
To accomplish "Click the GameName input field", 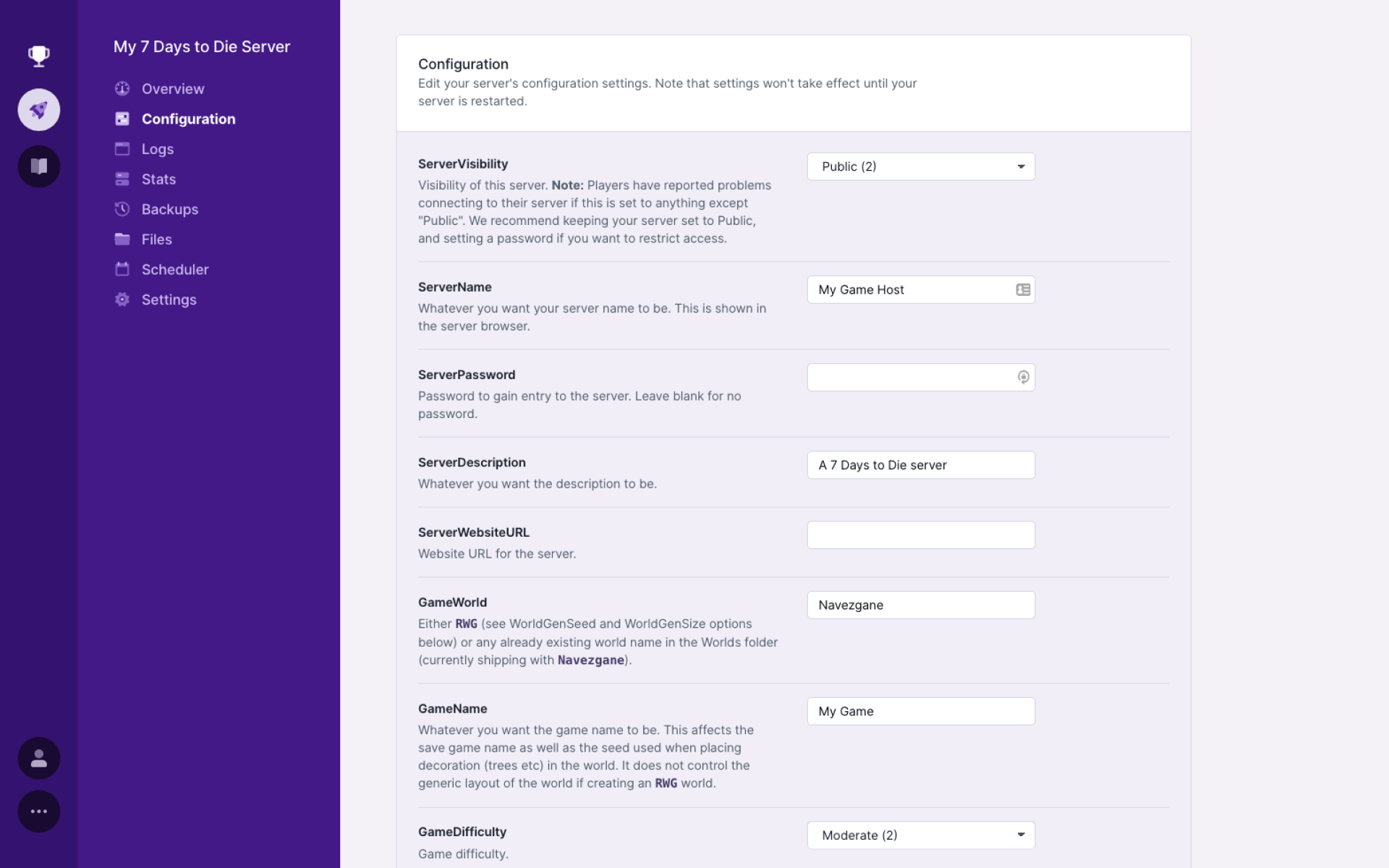I will 921,711.
